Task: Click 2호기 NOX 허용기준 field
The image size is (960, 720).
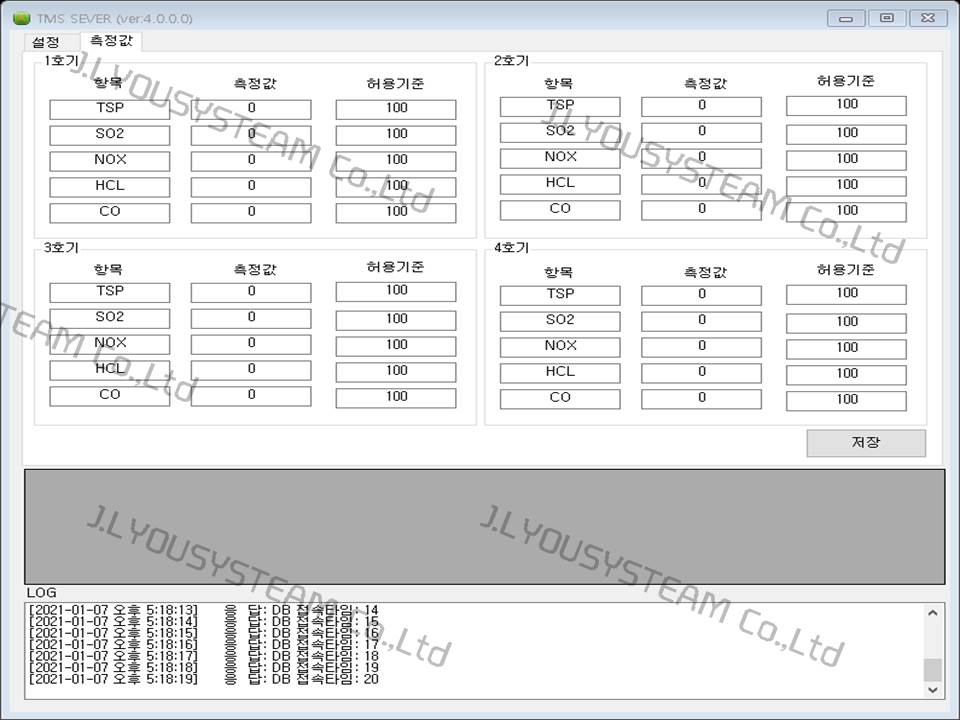Action: tap(846, 160)
